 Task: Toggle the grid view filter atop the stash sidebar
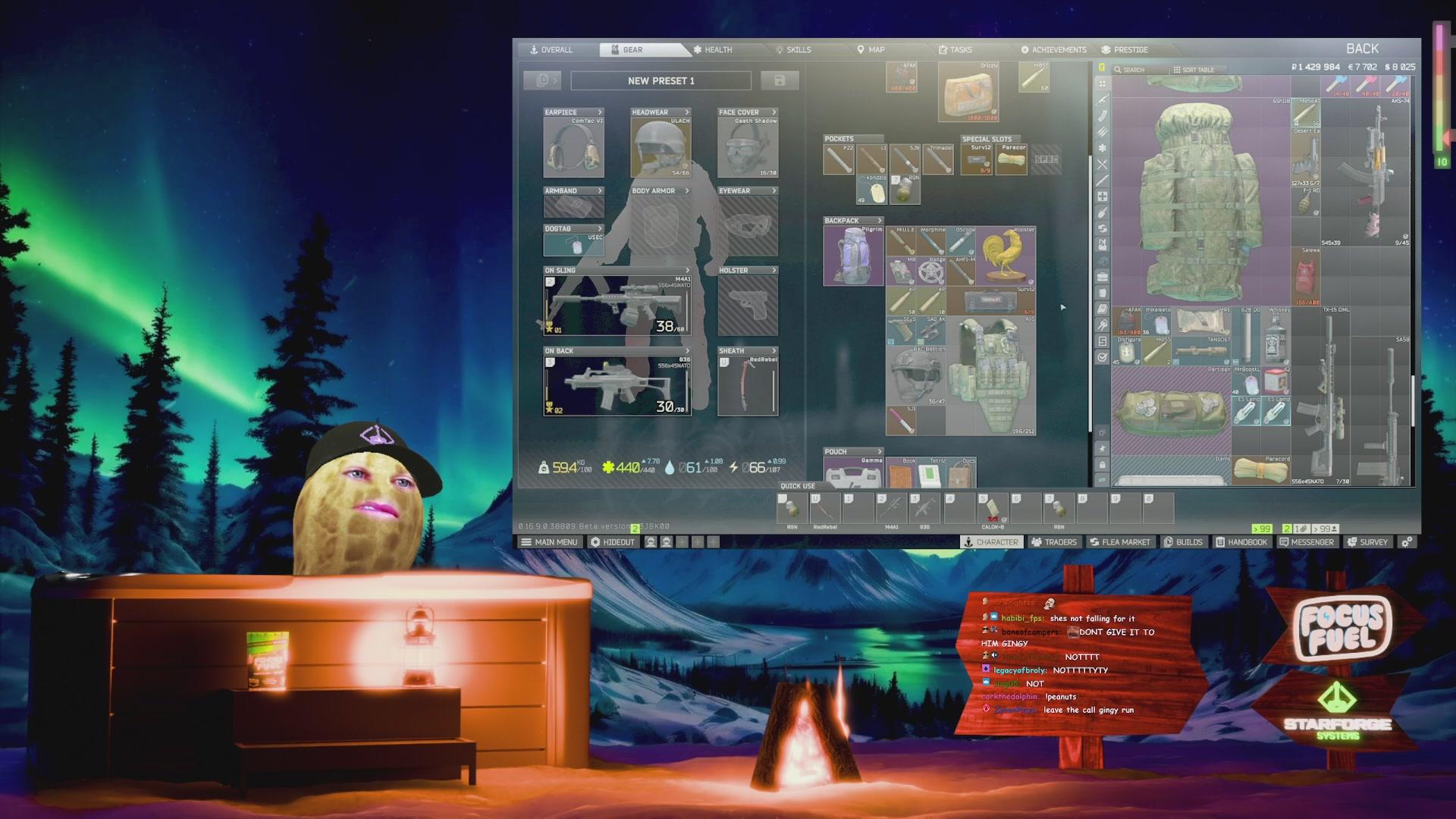[x=1103, y=85]
